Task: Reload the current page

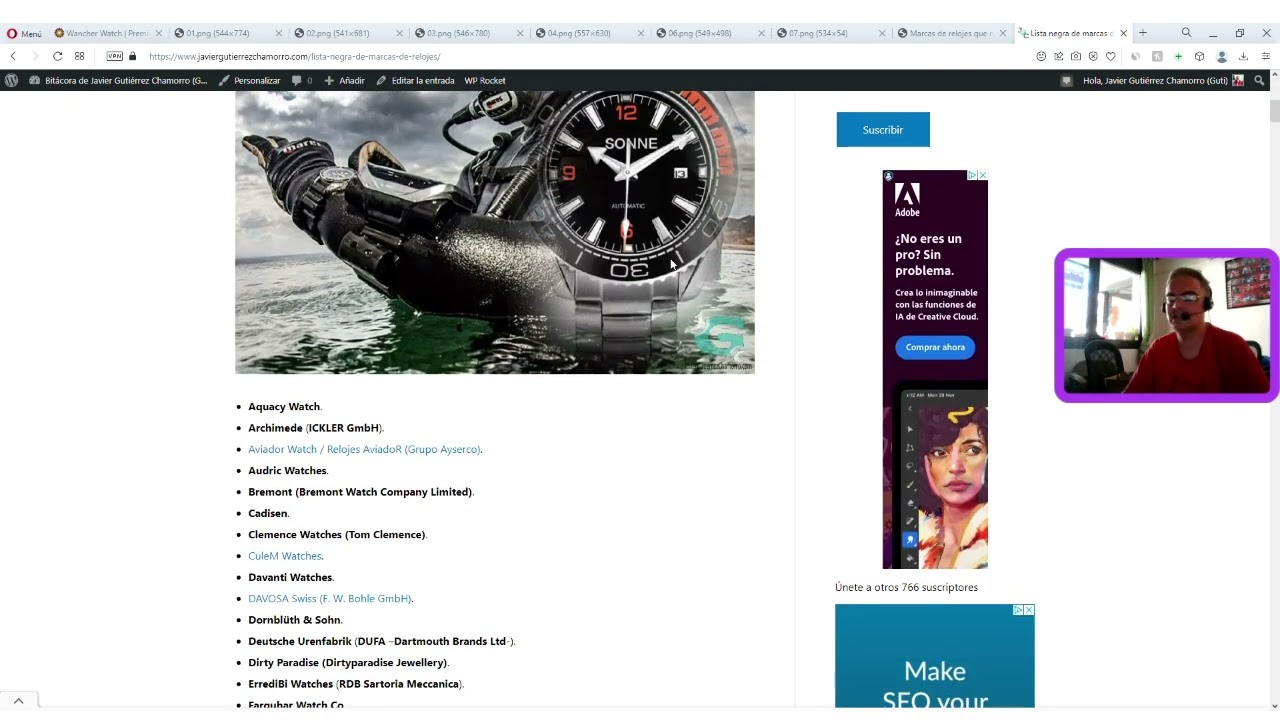Action: click(57, 56)
